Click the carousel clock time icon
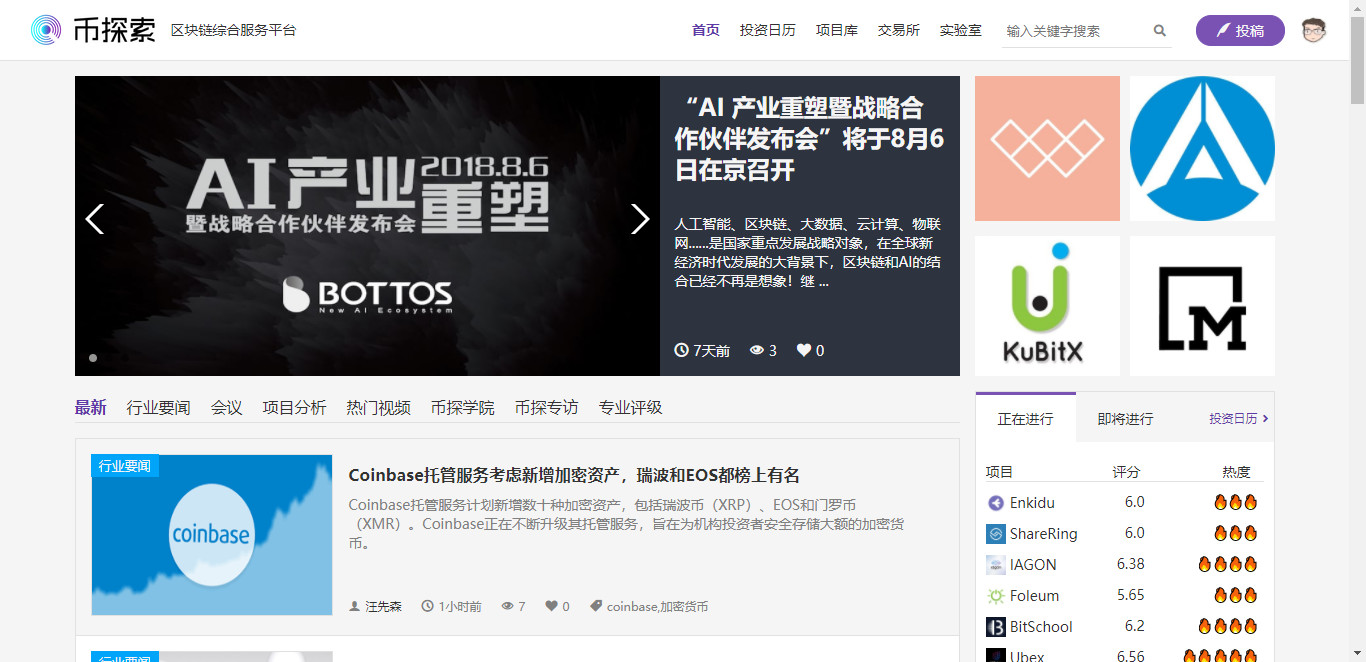This screenshot has width=1366, height=662. pyautogui.click(x=682, y=350)
